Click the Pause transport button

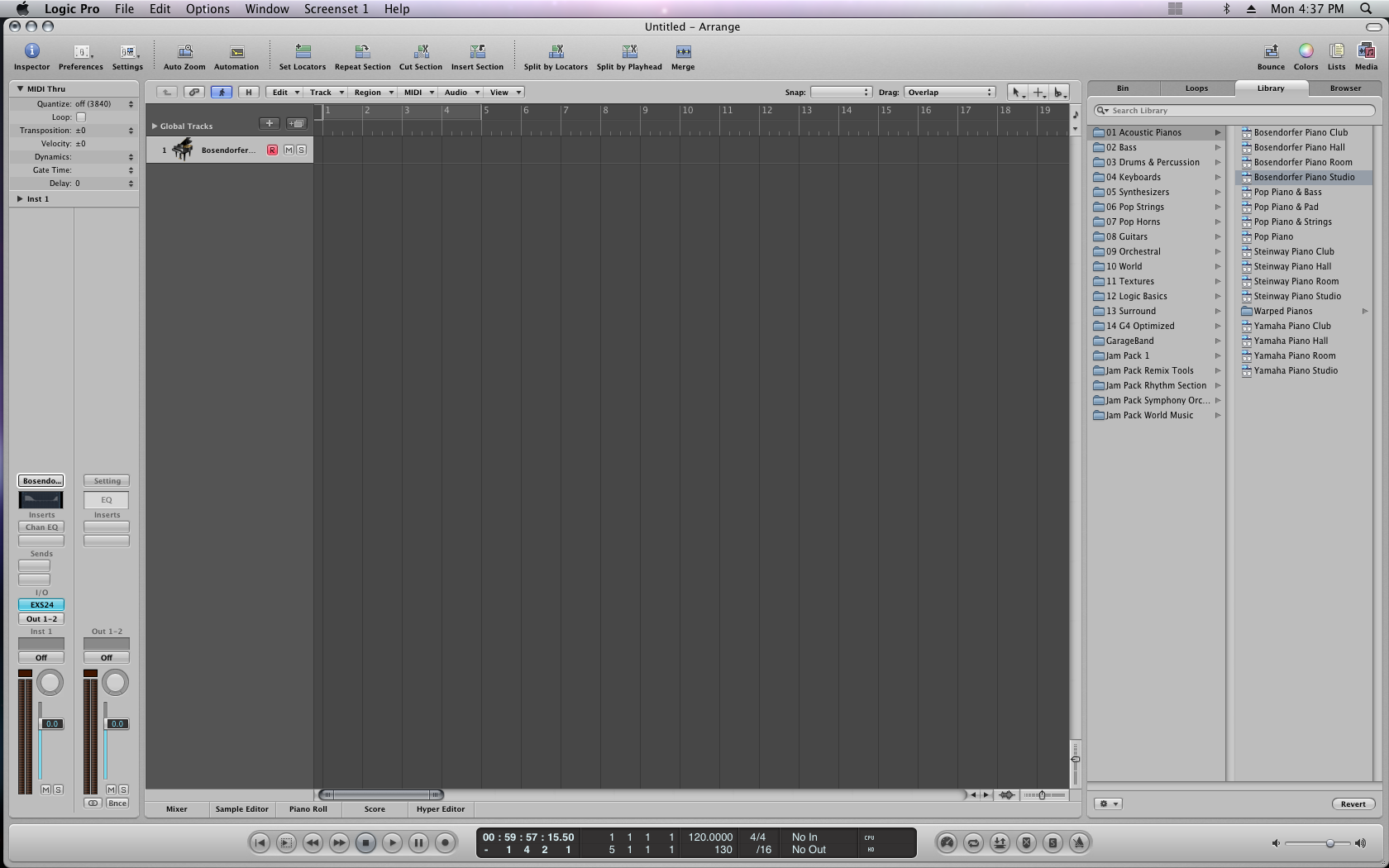[418, 842]
